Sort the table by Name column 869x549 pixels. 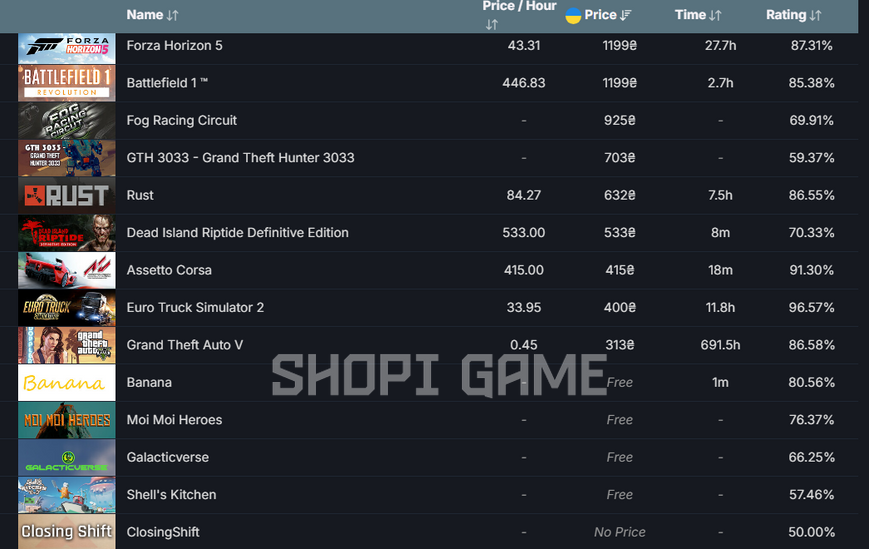(172, 16)
